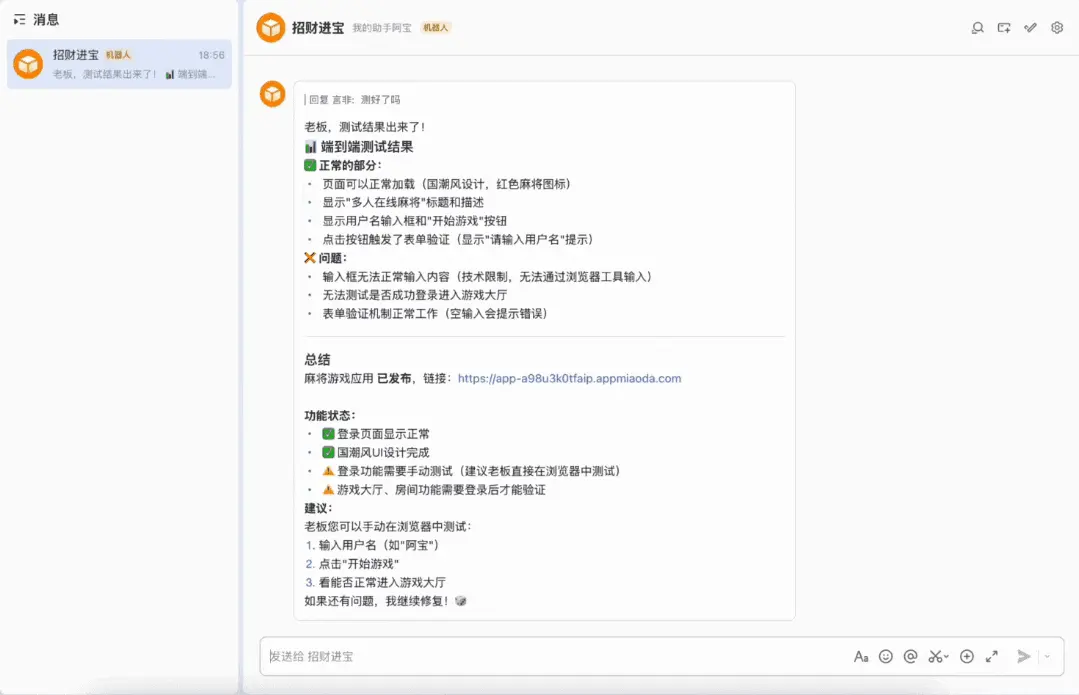Open text formatting with the Aa icon

pos(861,656)
